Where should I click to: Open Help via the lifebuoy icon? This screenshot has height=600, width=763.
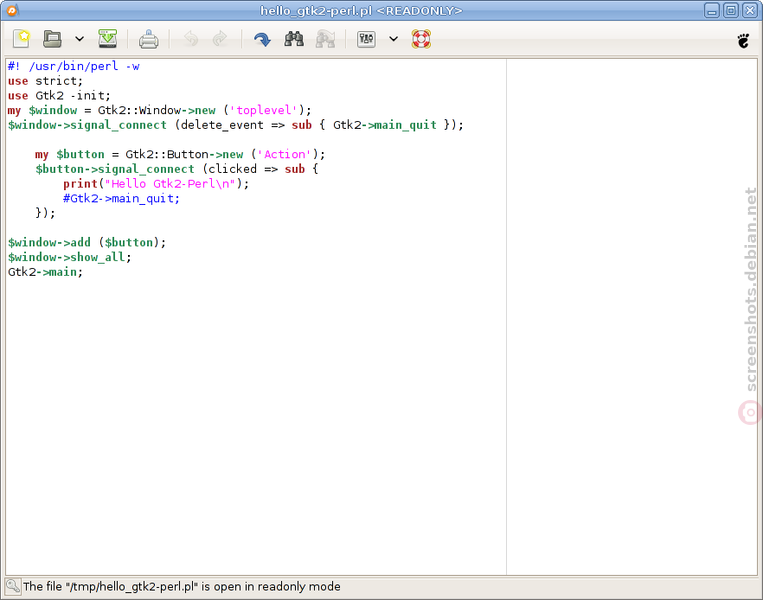pyautogui.click(x=421, y=39)
